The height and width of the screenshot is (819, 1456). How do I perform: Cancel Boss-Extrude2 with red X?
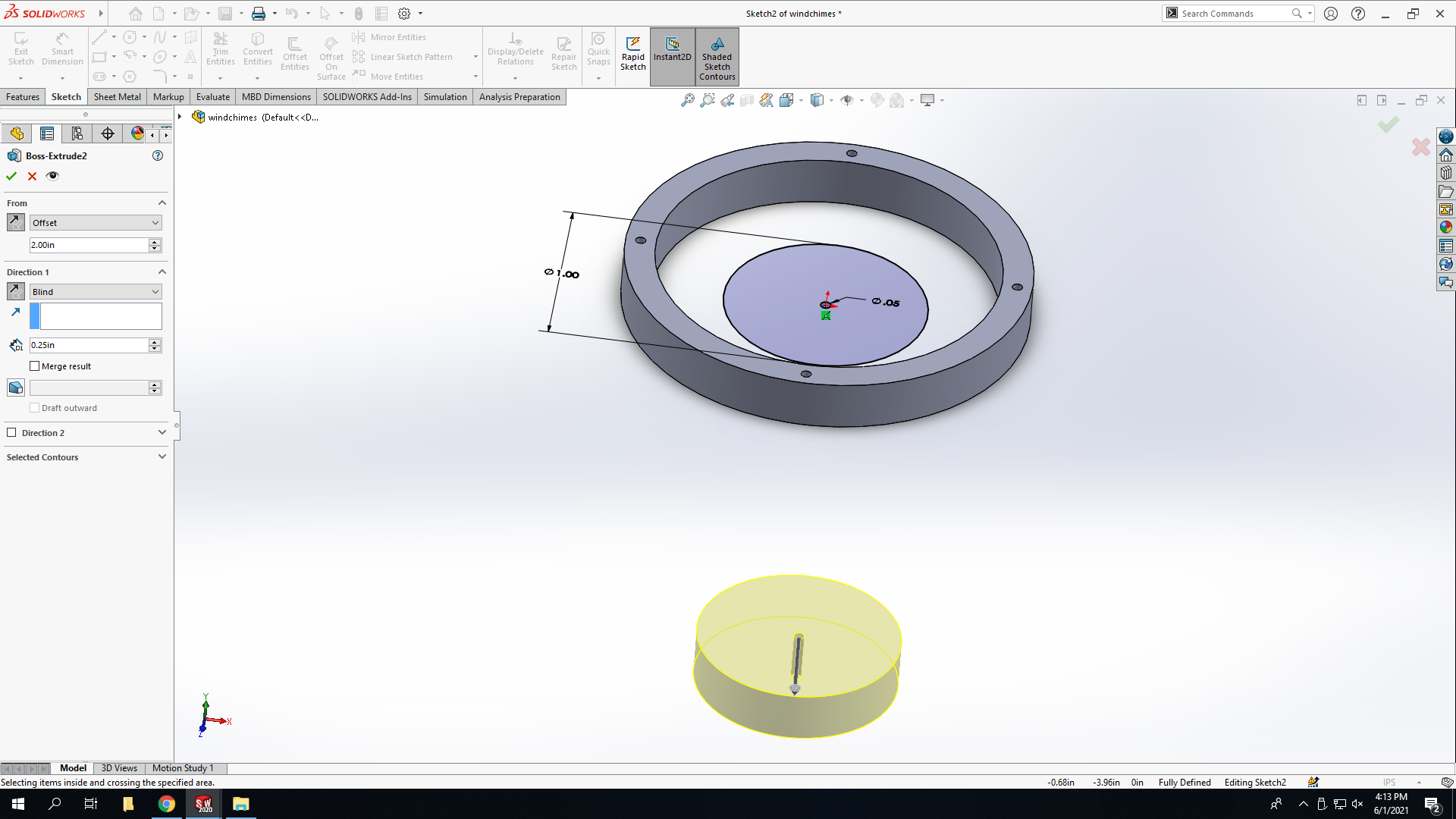coord(32,176)
